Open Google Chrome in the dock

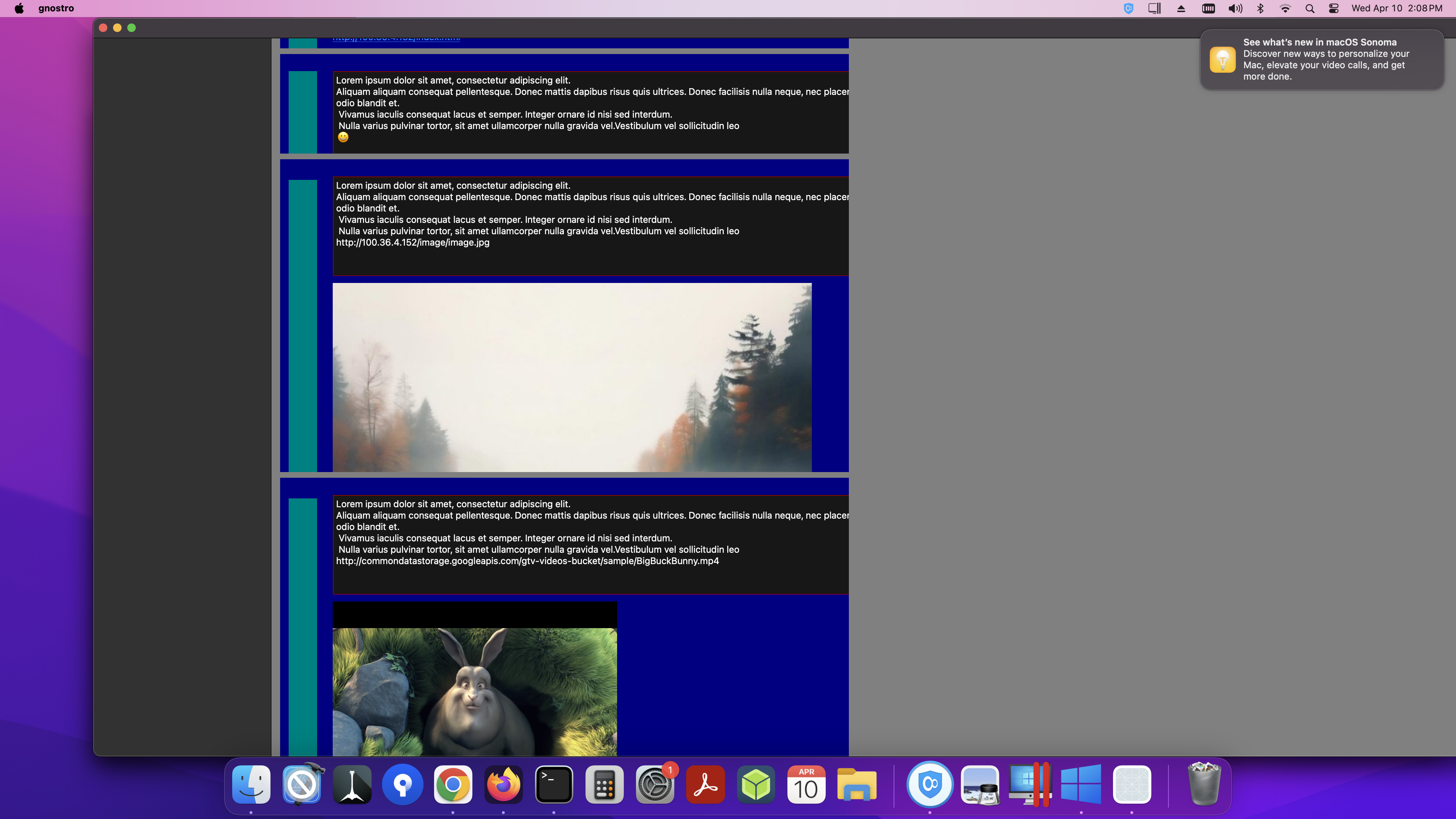click(x=453, y=785)
